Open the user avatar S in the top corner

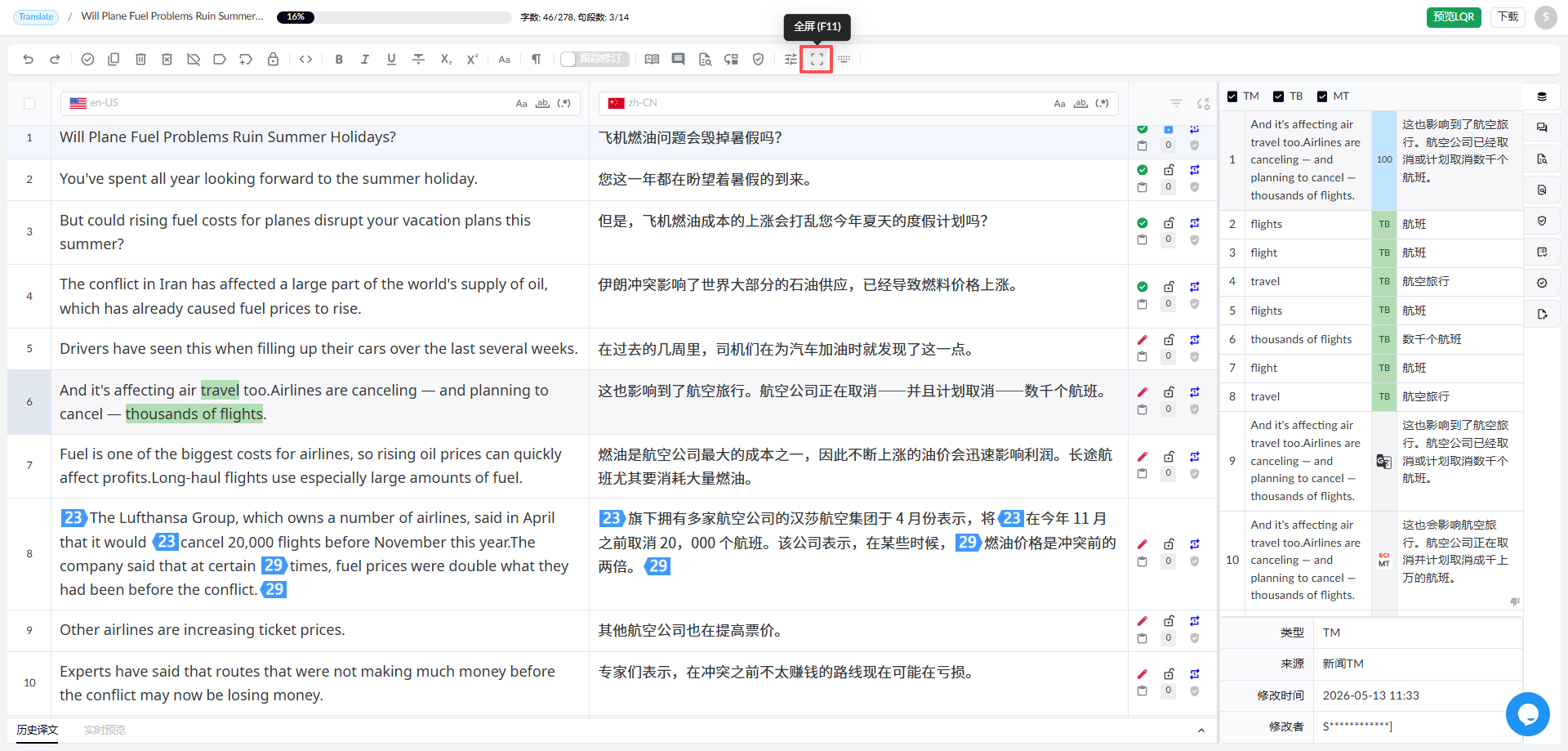coord(1546,17)
